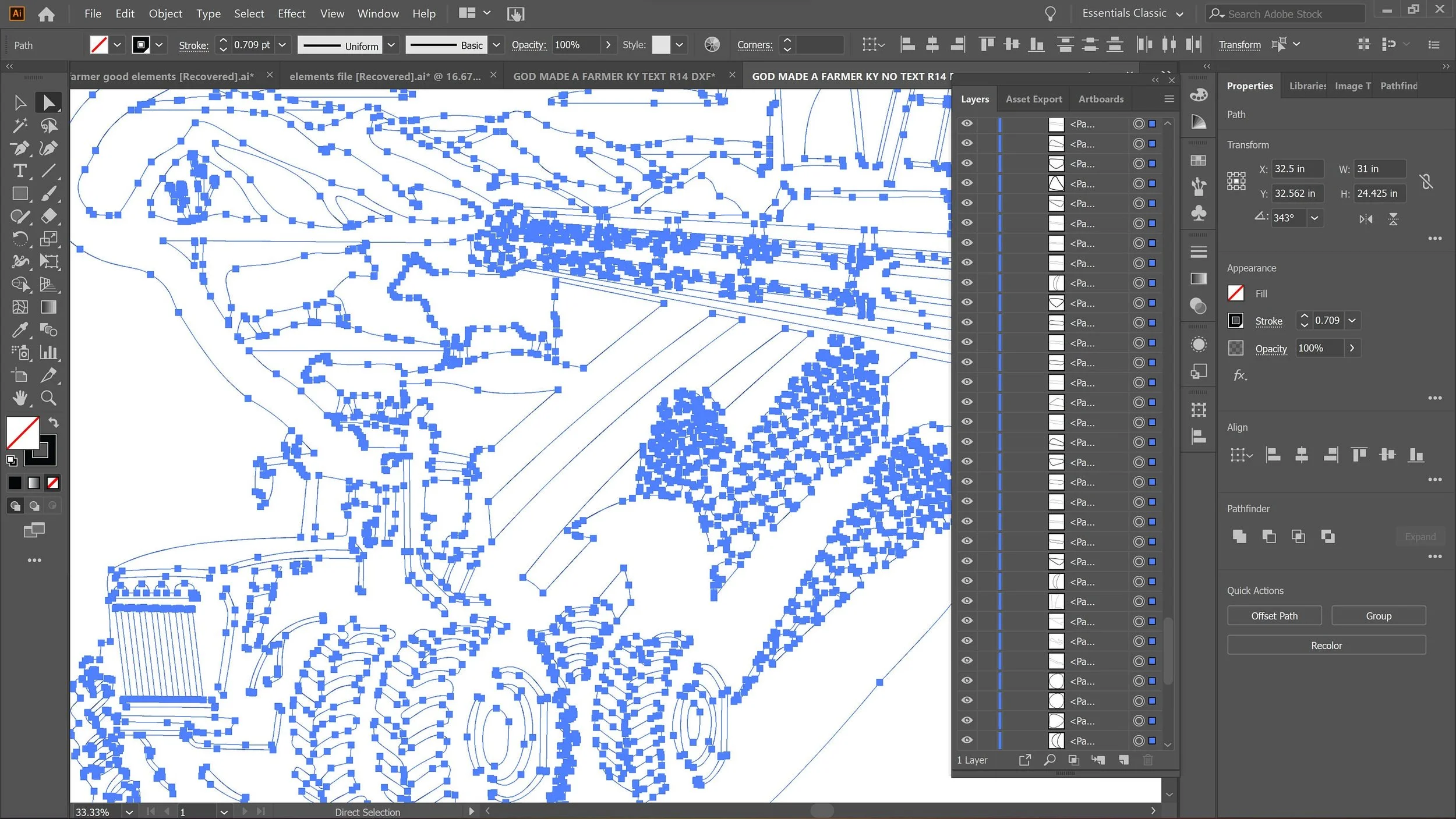Click the Fill swatch in Appearance section
1456x819 pixels.
pos(1236,293)
